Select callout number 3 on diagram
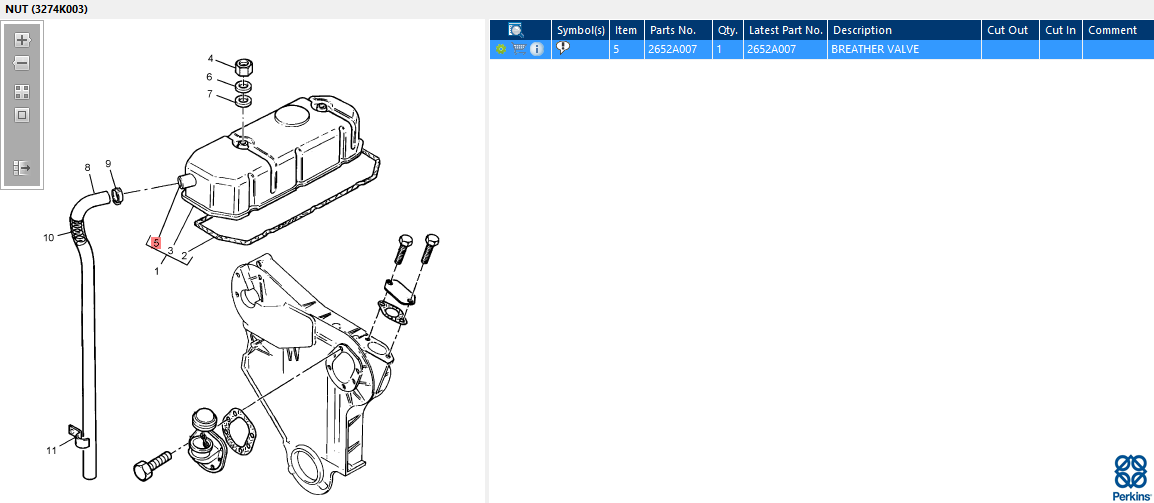The image size is (1154, 503). coord(170,251)
